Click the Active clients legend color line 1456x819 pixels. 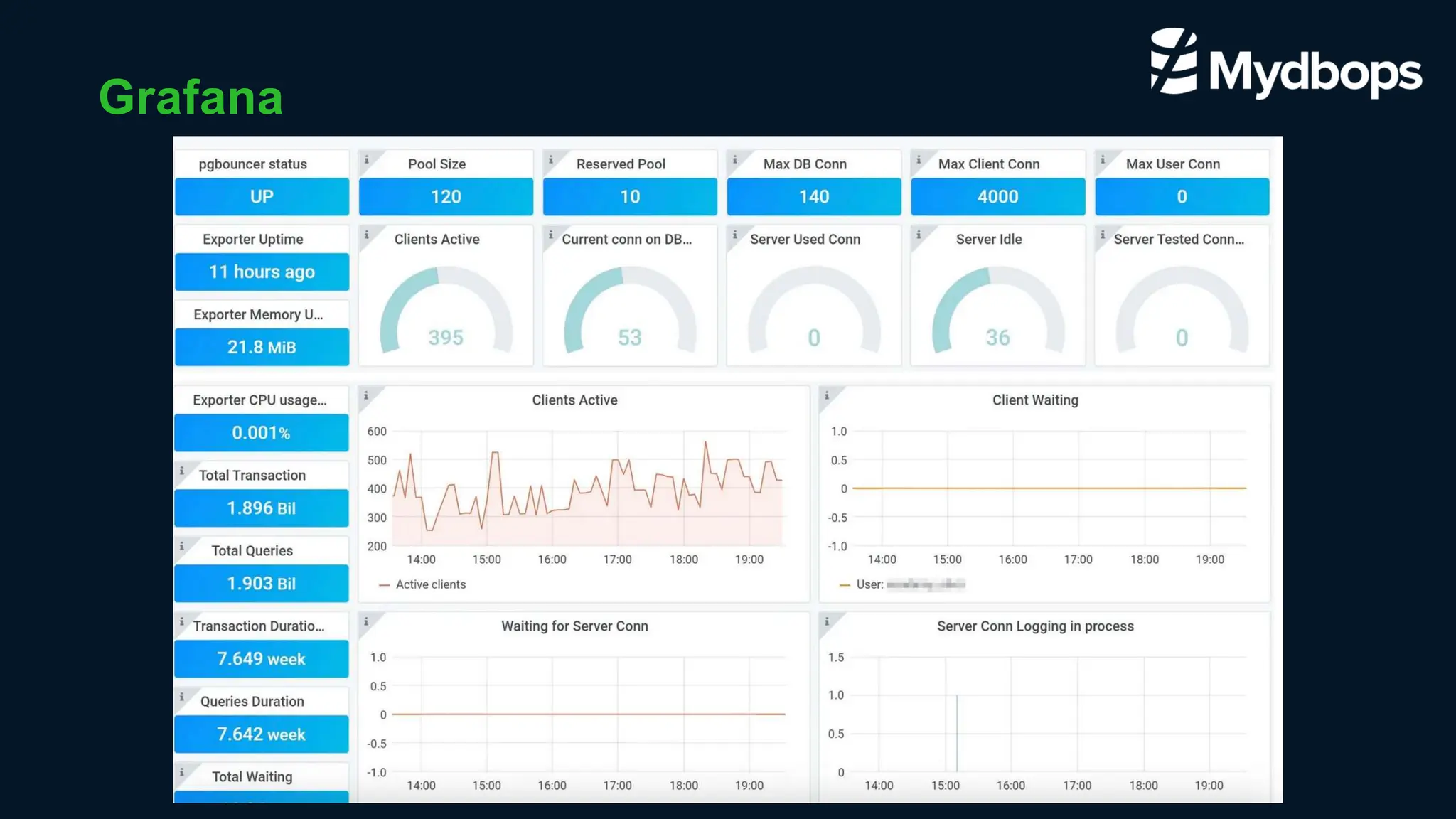click(385, 585)
